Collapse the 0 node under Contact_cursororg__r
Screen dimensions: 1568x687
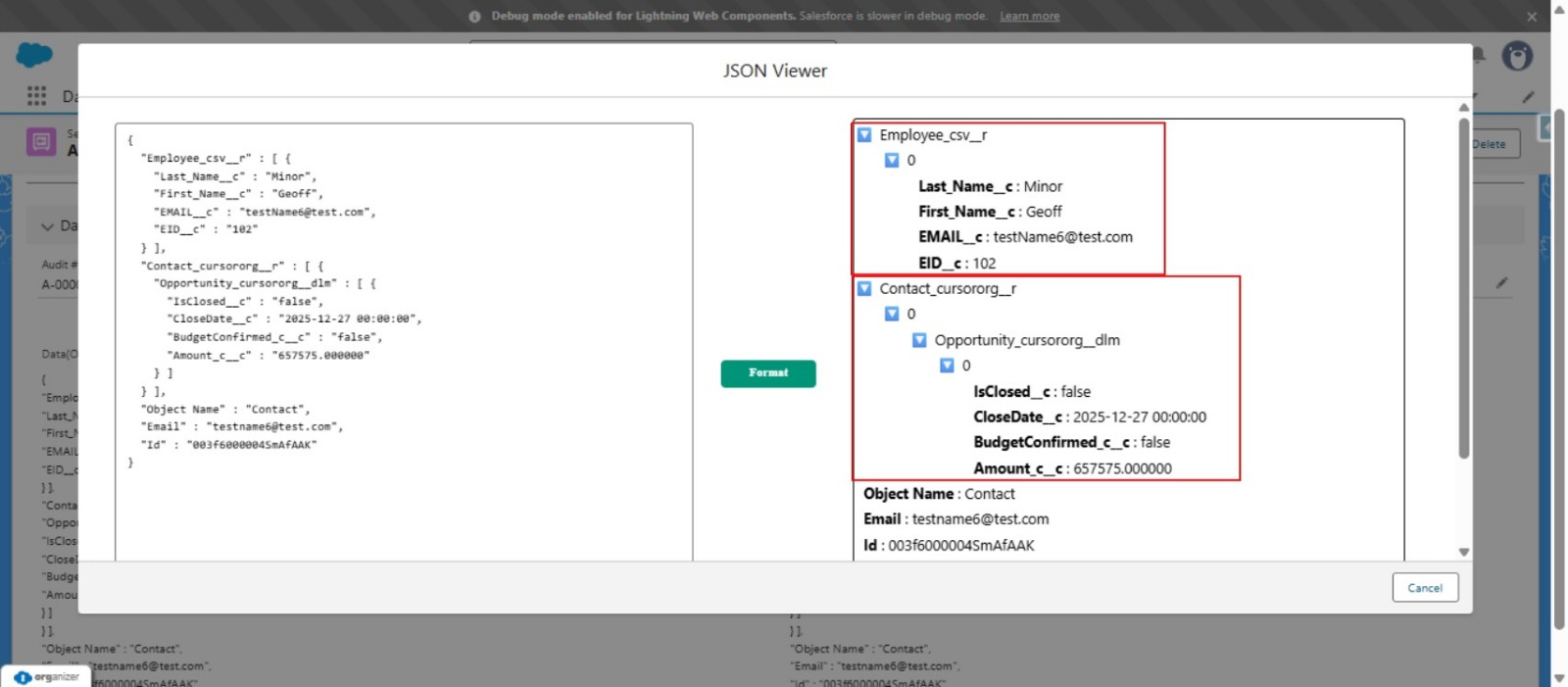[x=892, y=315]
